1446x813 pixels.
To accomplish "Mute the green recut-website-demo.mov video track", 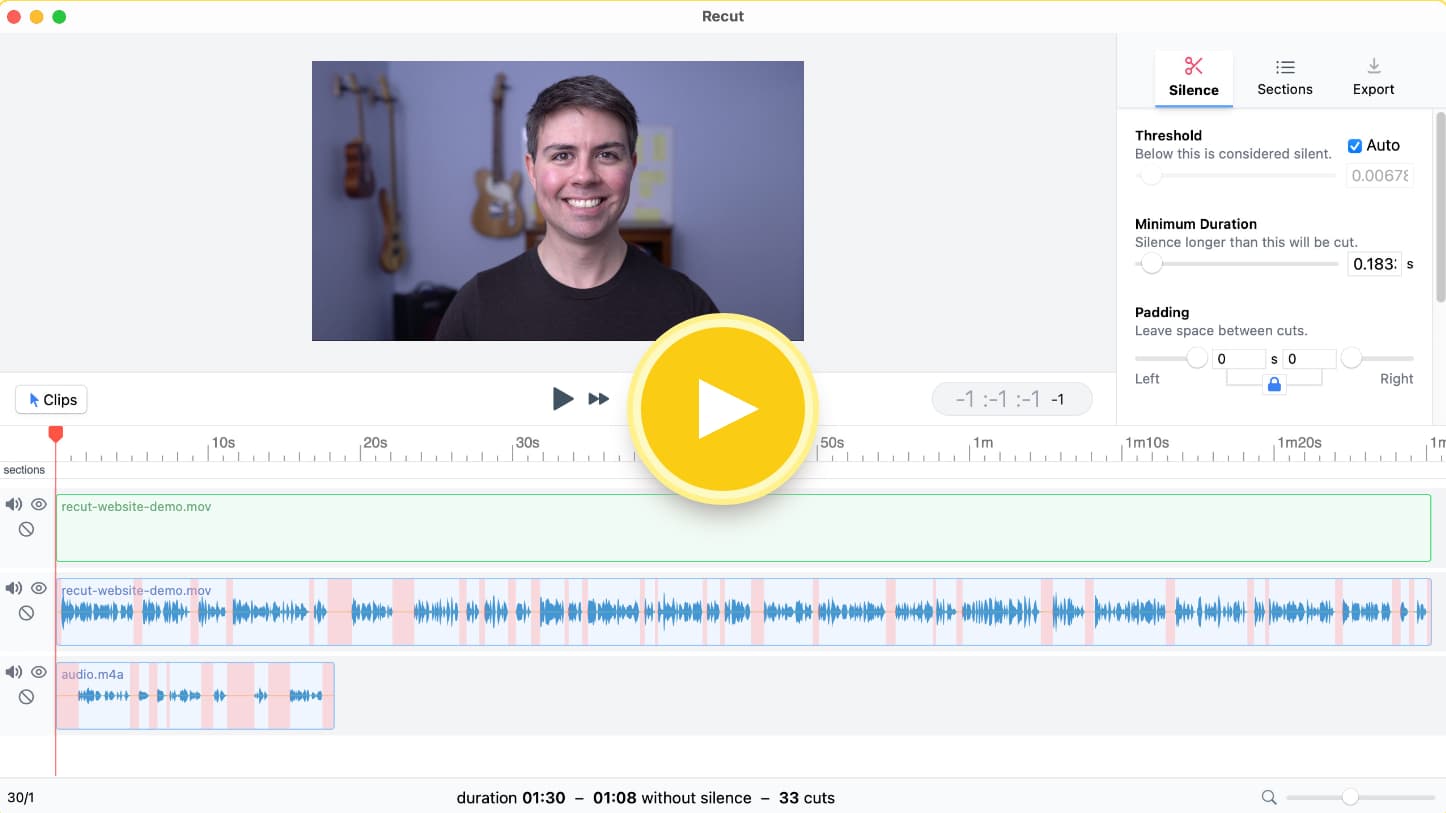I will pyautogui.click(x=14, y=505).
